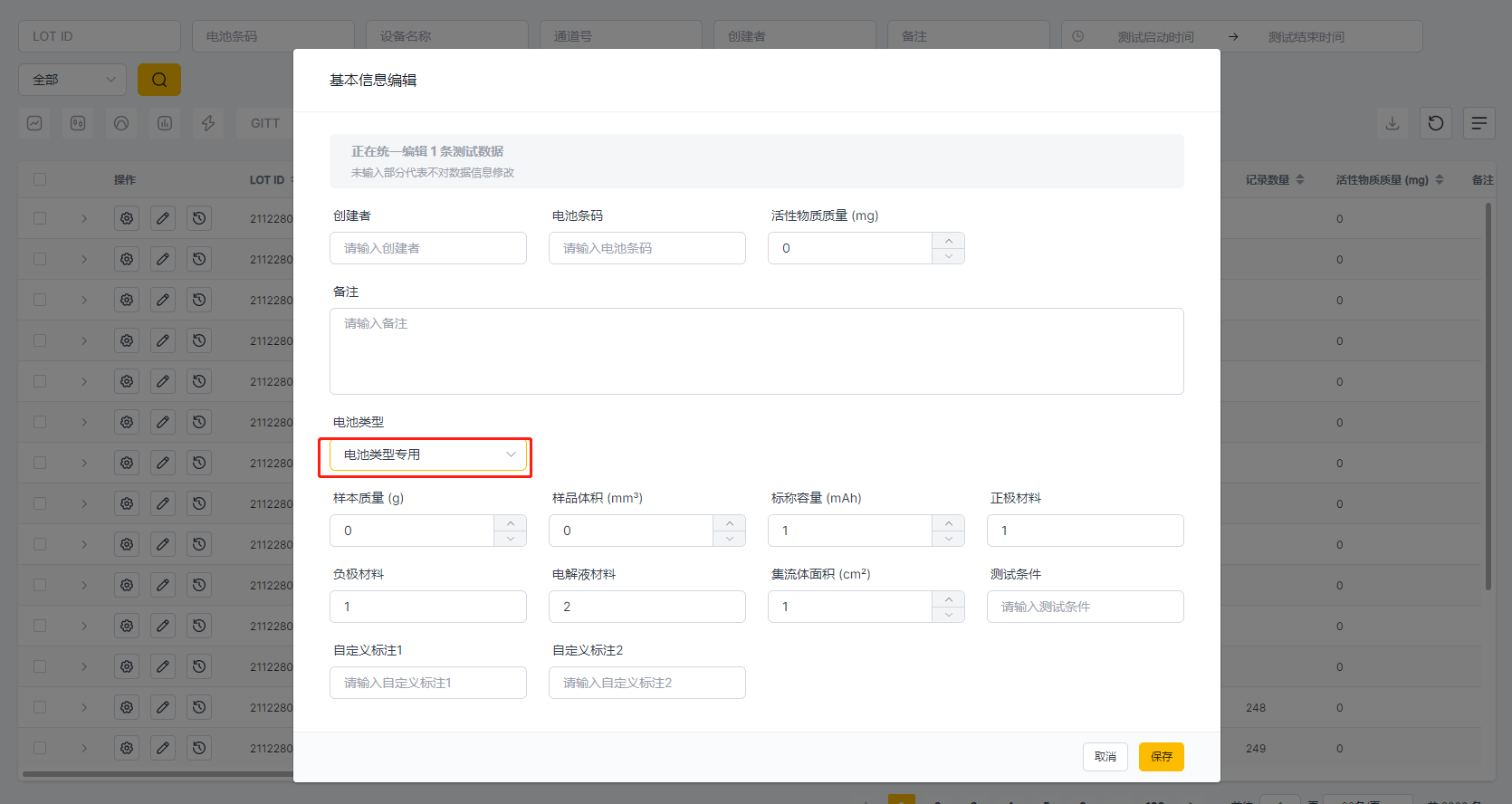Check the first table row checkbox

(40, 218)
